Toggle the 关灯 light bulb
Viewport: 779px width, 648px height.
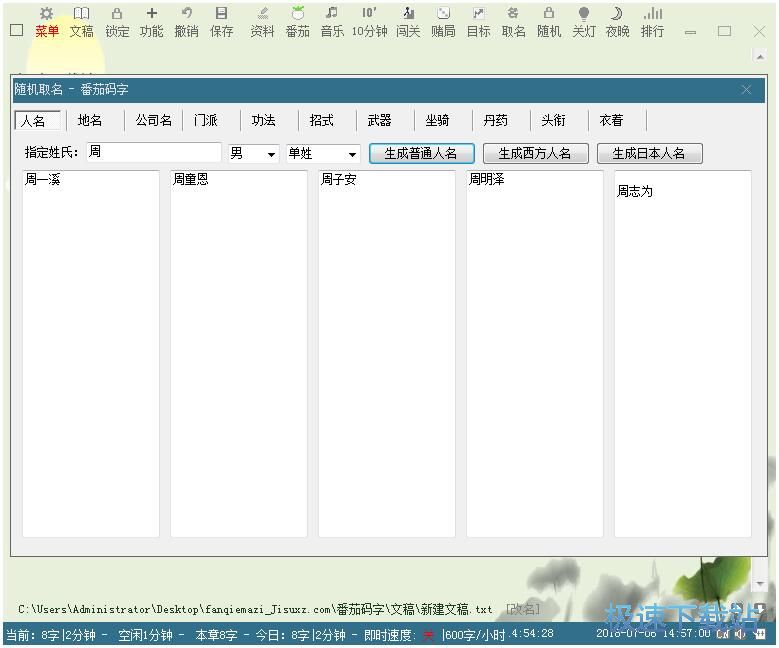tap(584, 14)
